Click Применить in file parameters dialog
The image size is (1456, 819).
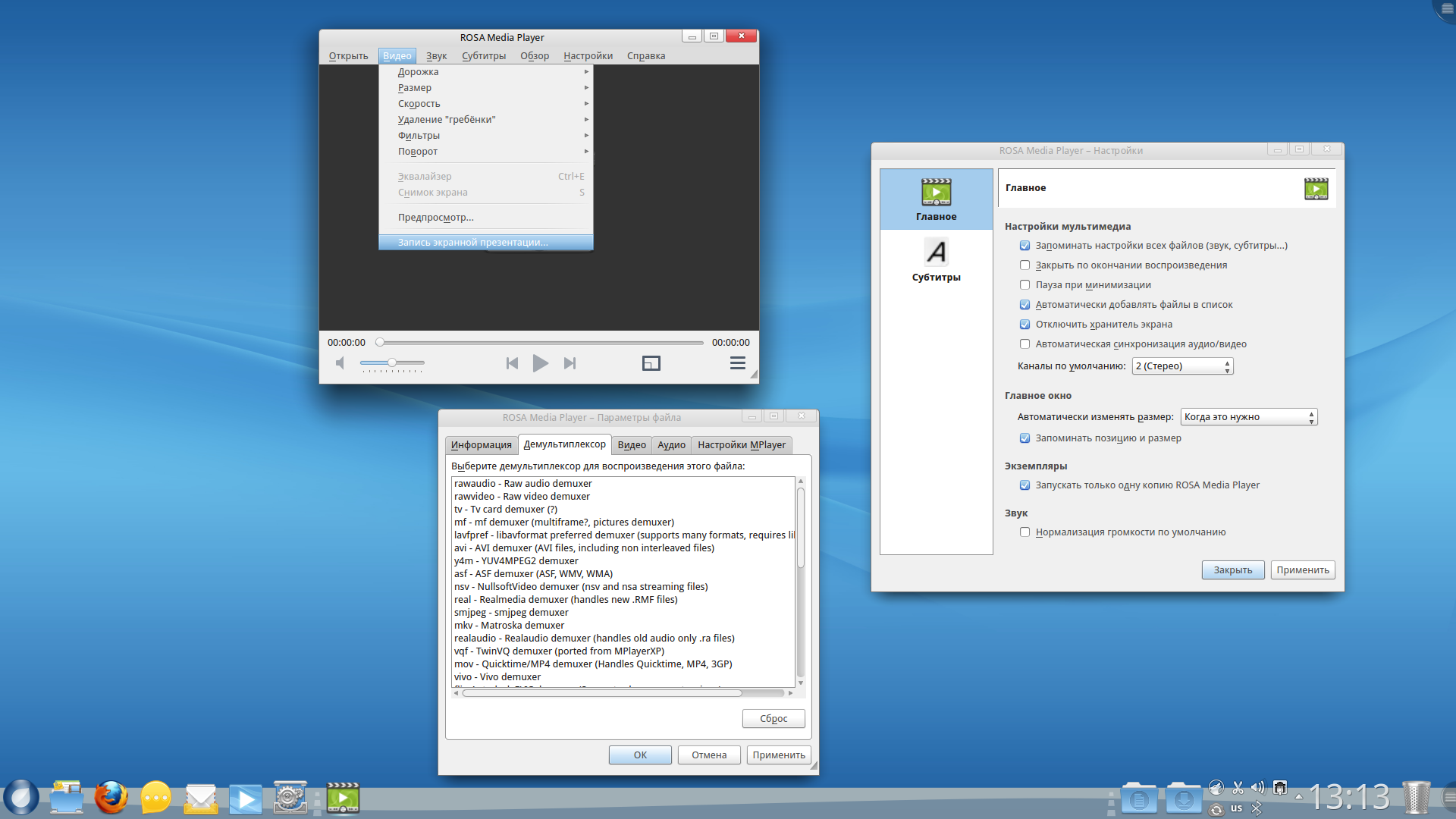coord(779,755)
